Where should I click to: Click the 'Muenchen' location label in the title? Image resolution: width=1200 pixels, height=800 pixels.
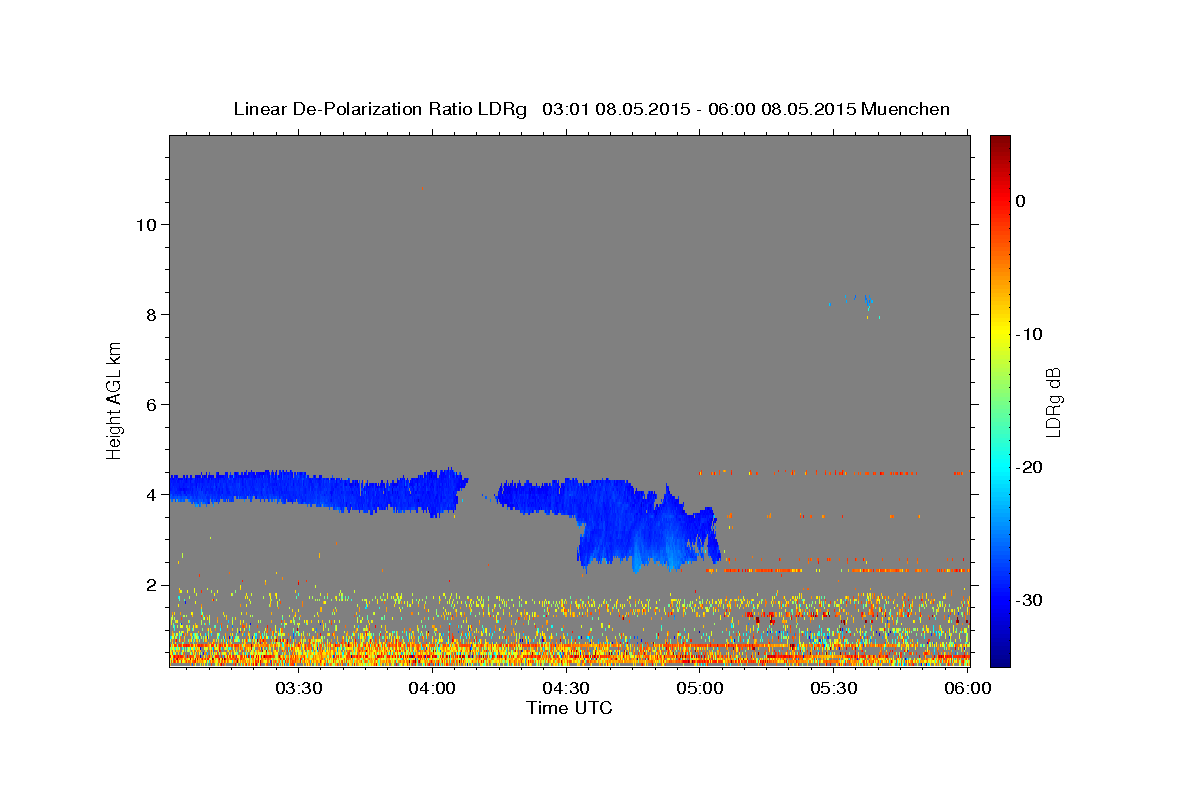(x=906, y=109)
